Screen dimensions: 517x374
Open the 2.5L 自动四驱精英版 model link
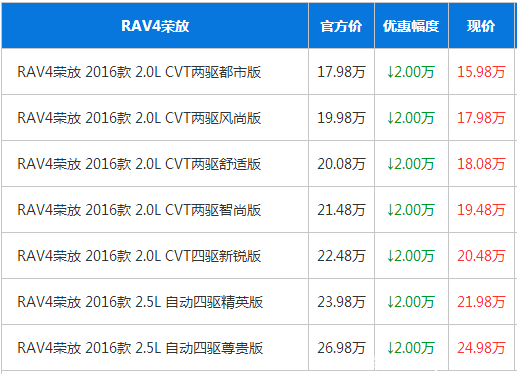click(x=140, y=302)
